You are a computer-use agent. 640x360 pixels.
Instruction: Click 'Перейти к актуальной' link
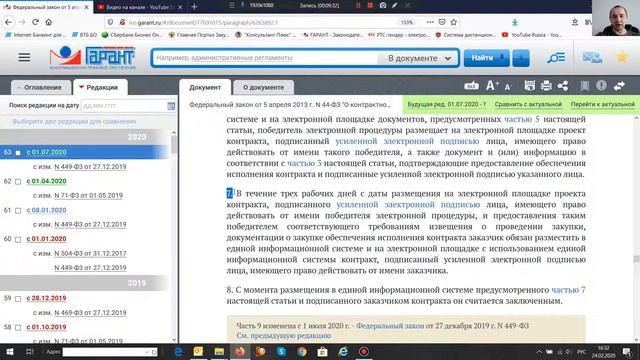tap(602, 104)
